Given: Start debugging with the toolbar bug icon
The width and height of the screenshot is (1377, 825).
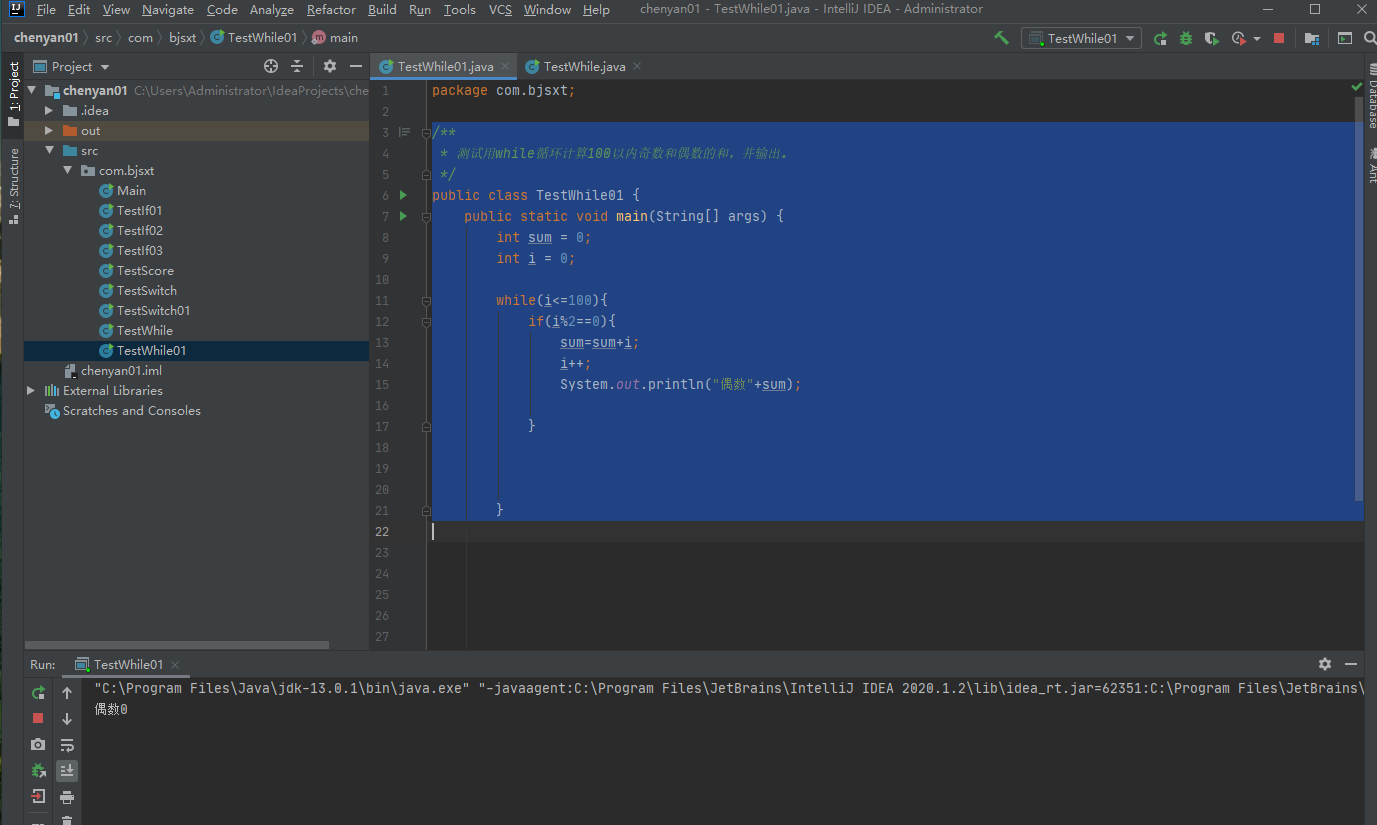Looking at the screenshot, I should click(1186, 38).
